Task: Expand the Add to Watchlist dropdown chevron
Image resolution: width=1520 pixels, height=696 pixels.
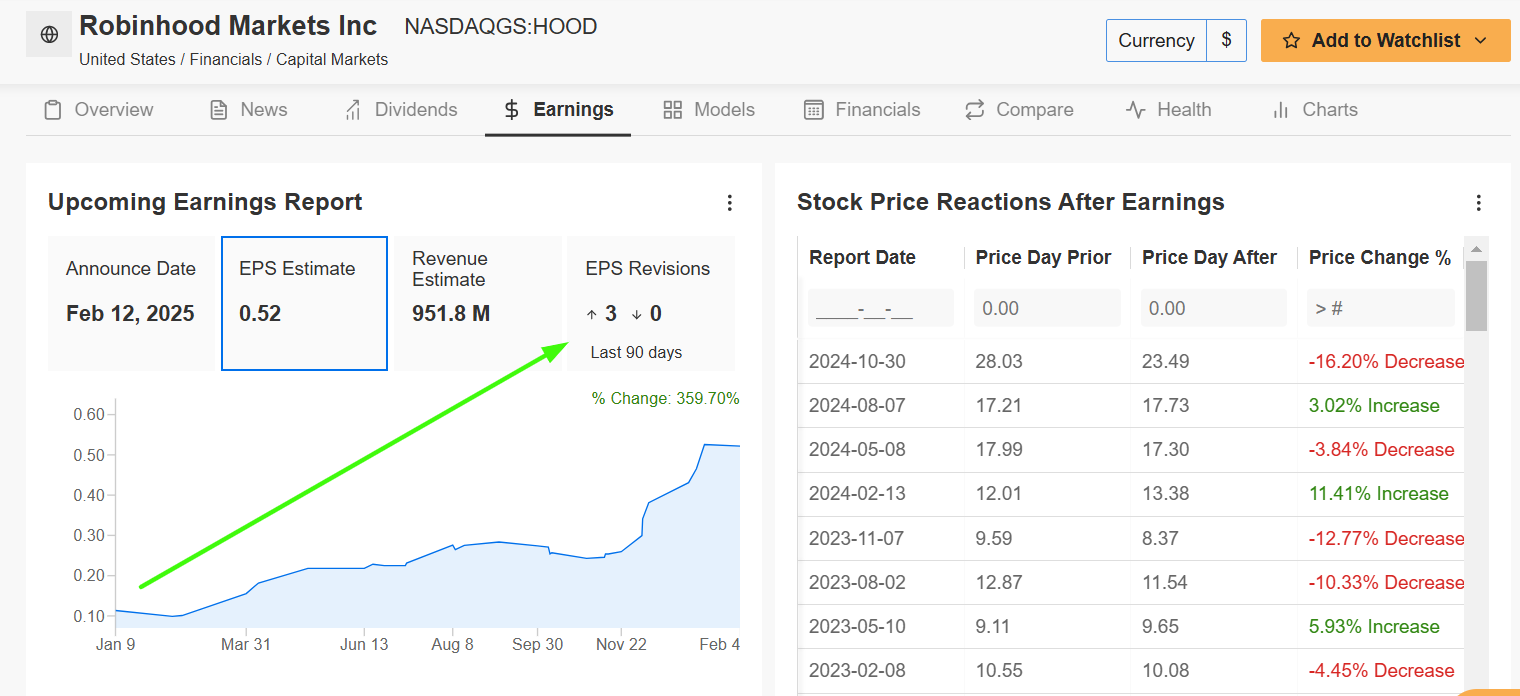Action: click(x=1481, y=41)
